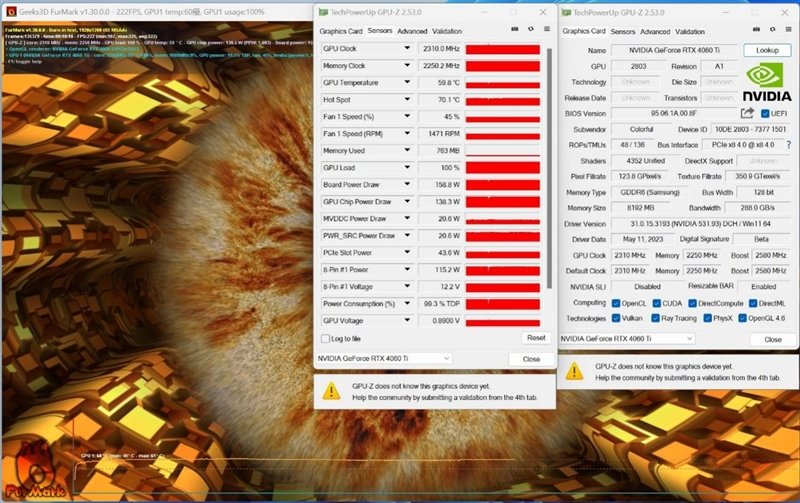This screenshot has width=800, height=503.
Task: Open the GPU Load sensor dropdown arrow
Action: click(x=407, y=167)
